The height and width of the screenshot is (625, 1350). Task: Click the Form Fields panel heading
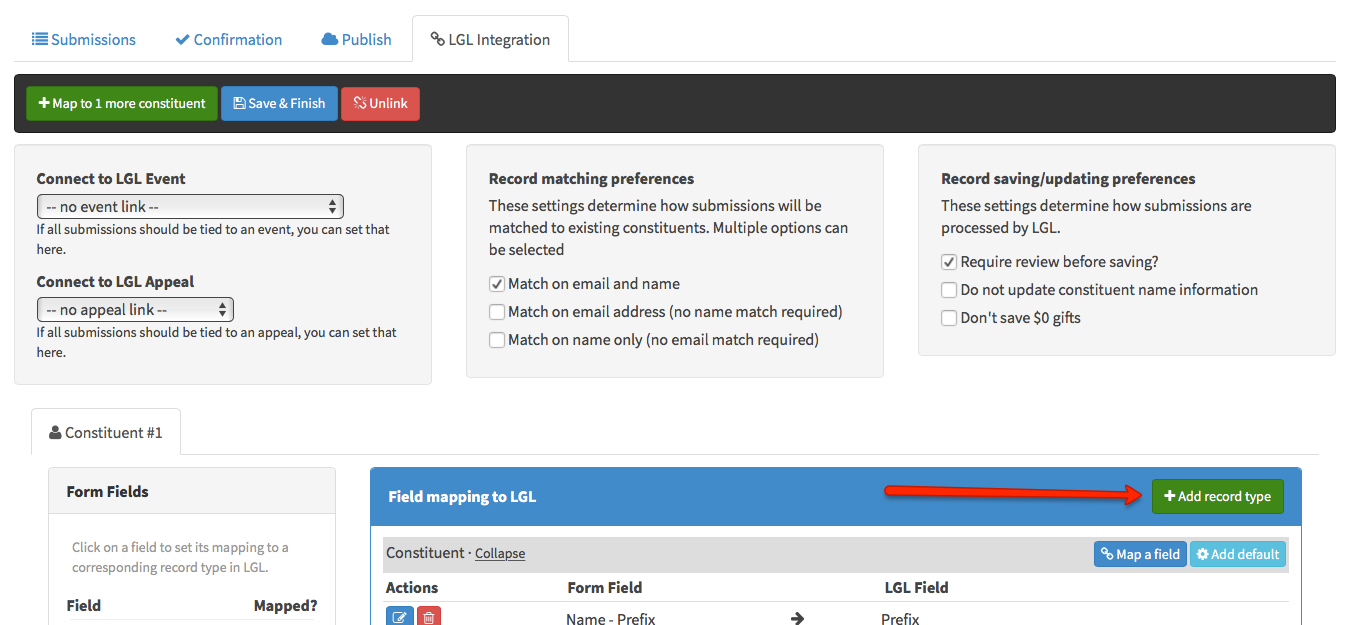pyautogui.click(x=108, y=492)
